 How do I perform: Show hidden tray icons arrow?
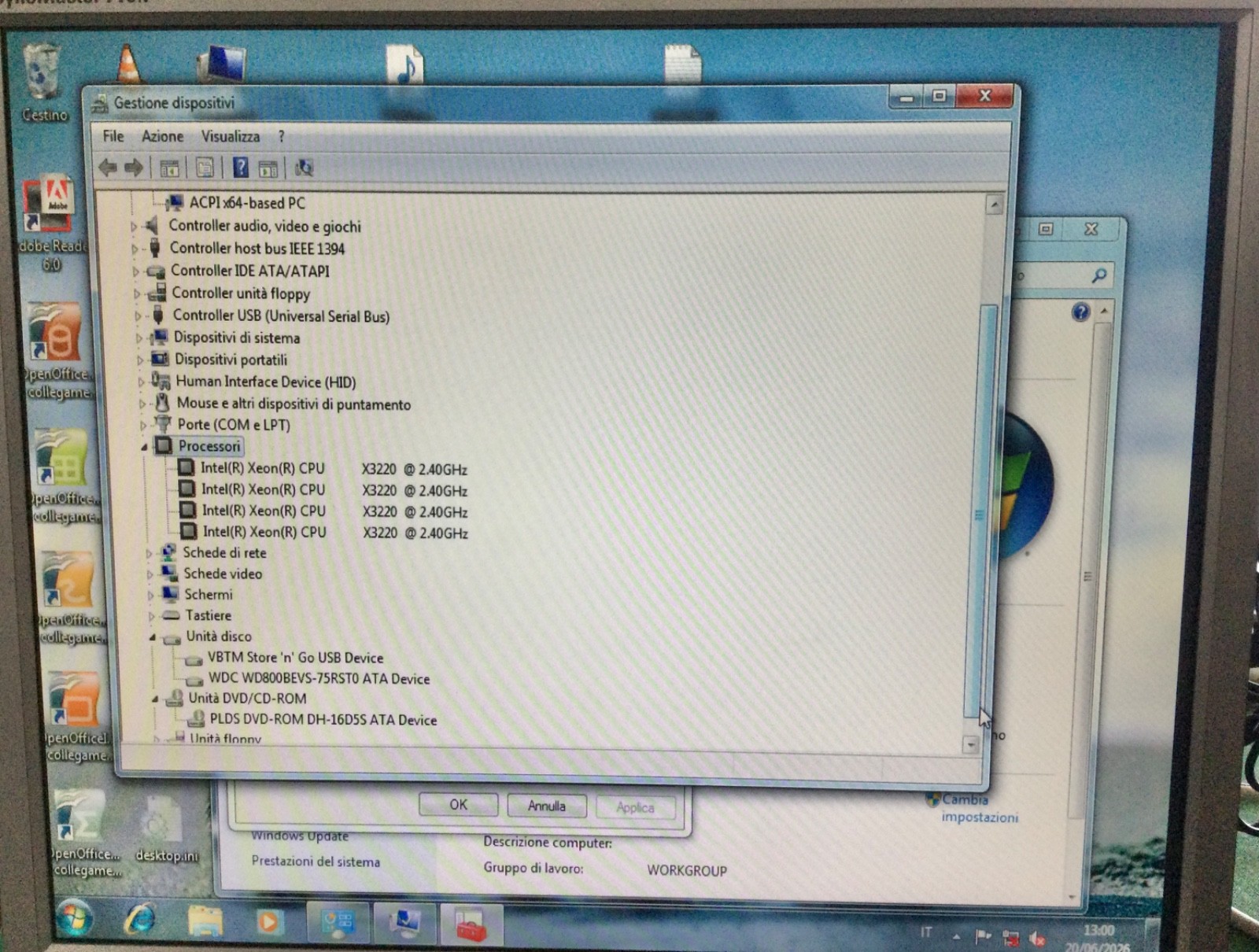coord(956,936)
